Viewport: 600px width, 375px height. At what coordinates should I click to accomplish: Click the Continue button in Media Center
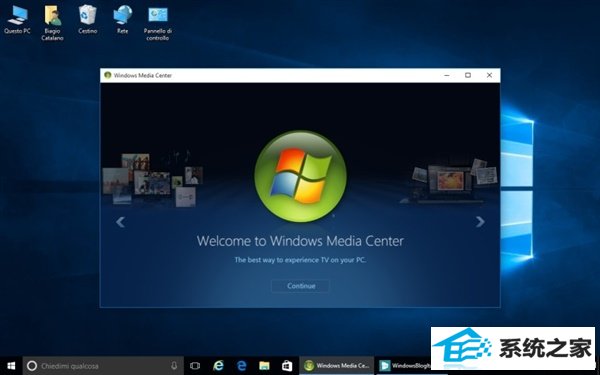pyautogui.click(x=301, y=286)
